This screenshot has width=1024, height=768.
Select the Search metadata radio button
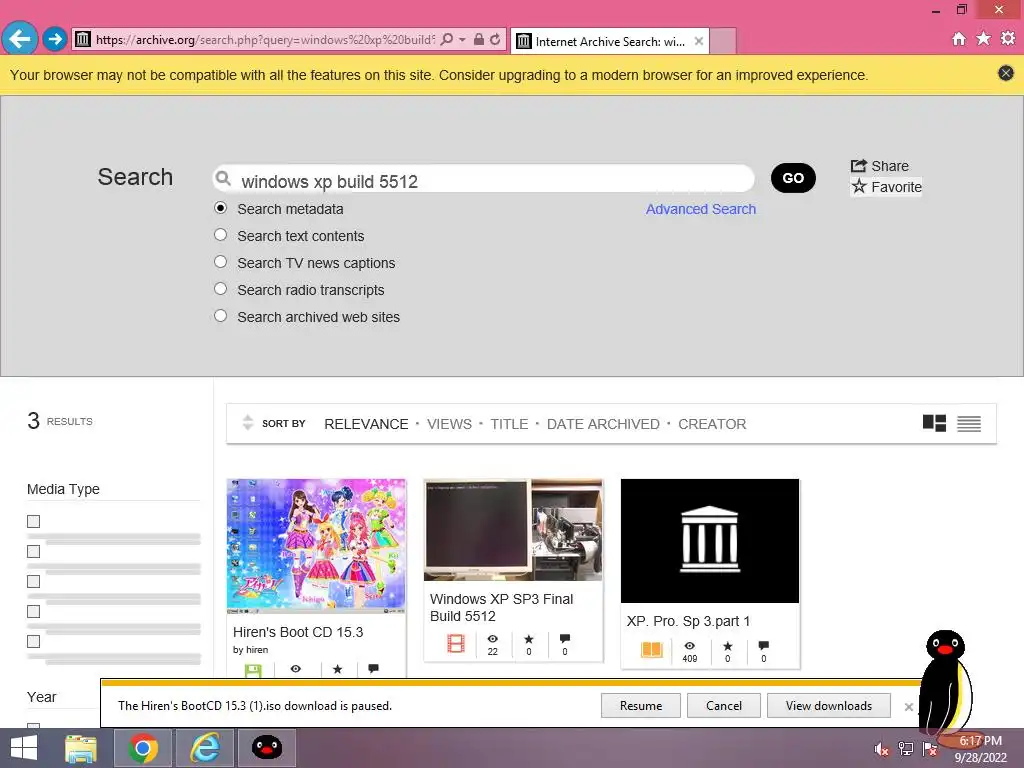221,208
